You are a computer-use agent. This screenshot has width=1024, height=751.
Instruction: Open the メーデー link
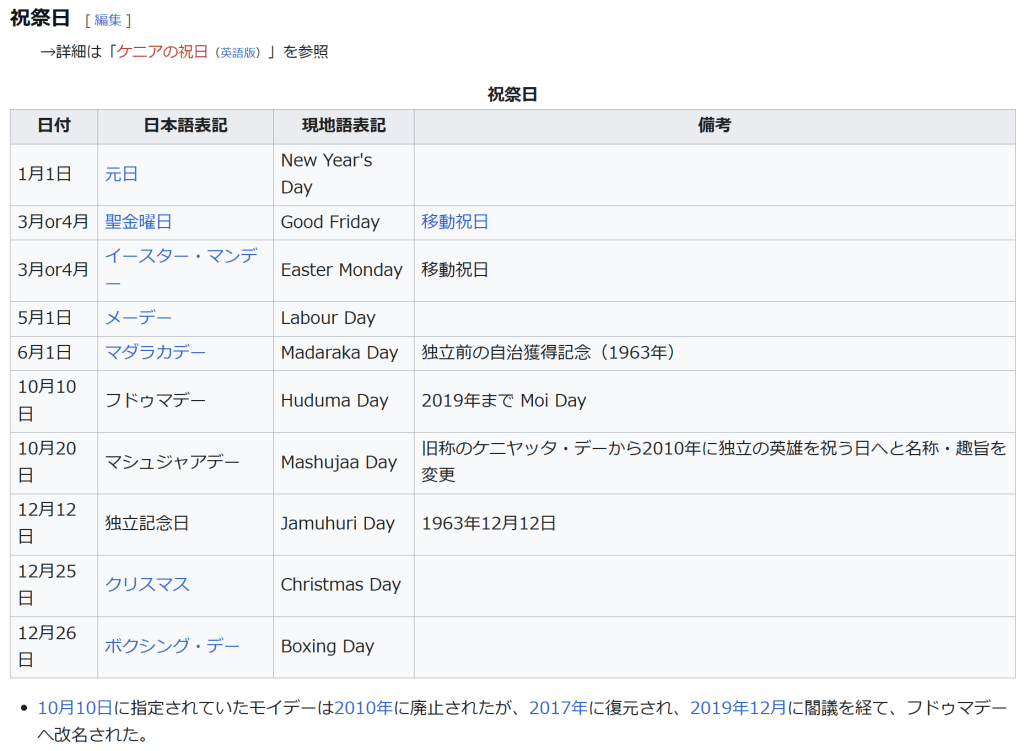click(x=138, y=318)
